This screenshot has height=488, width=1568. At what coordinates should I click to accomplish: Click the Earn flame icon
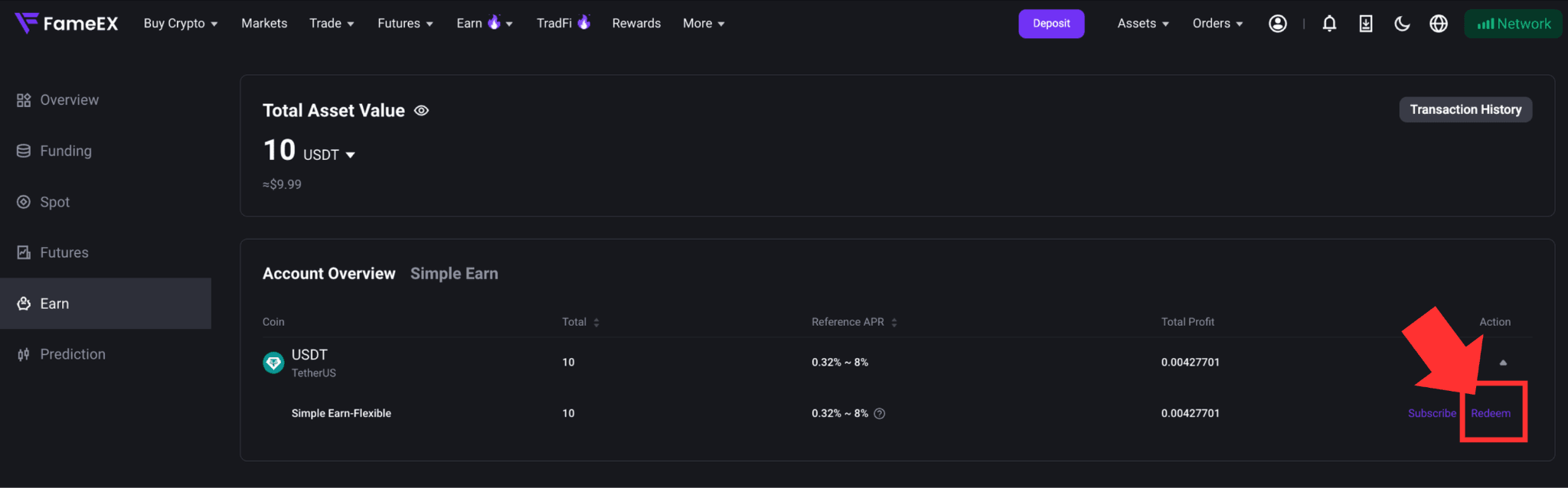click(494, 22)
